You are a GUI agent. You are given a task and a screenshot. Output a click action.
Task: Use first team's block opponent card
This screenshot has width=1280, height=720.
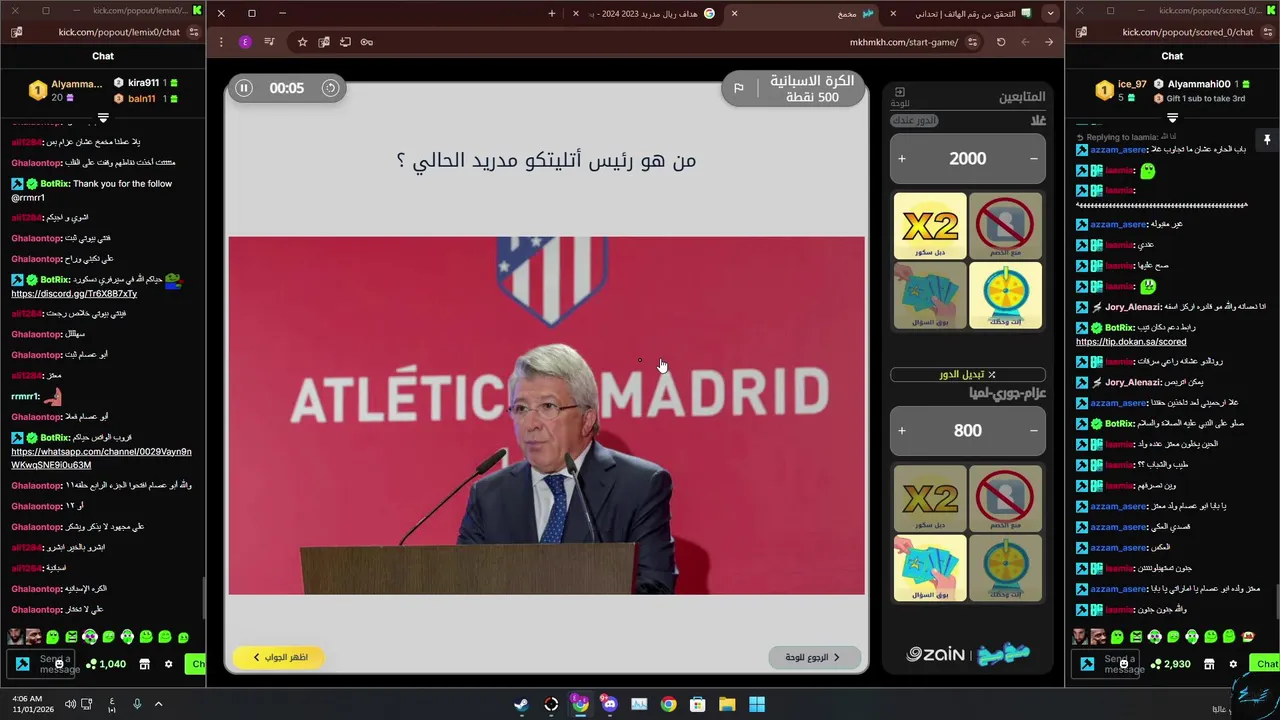point(1005,226)
